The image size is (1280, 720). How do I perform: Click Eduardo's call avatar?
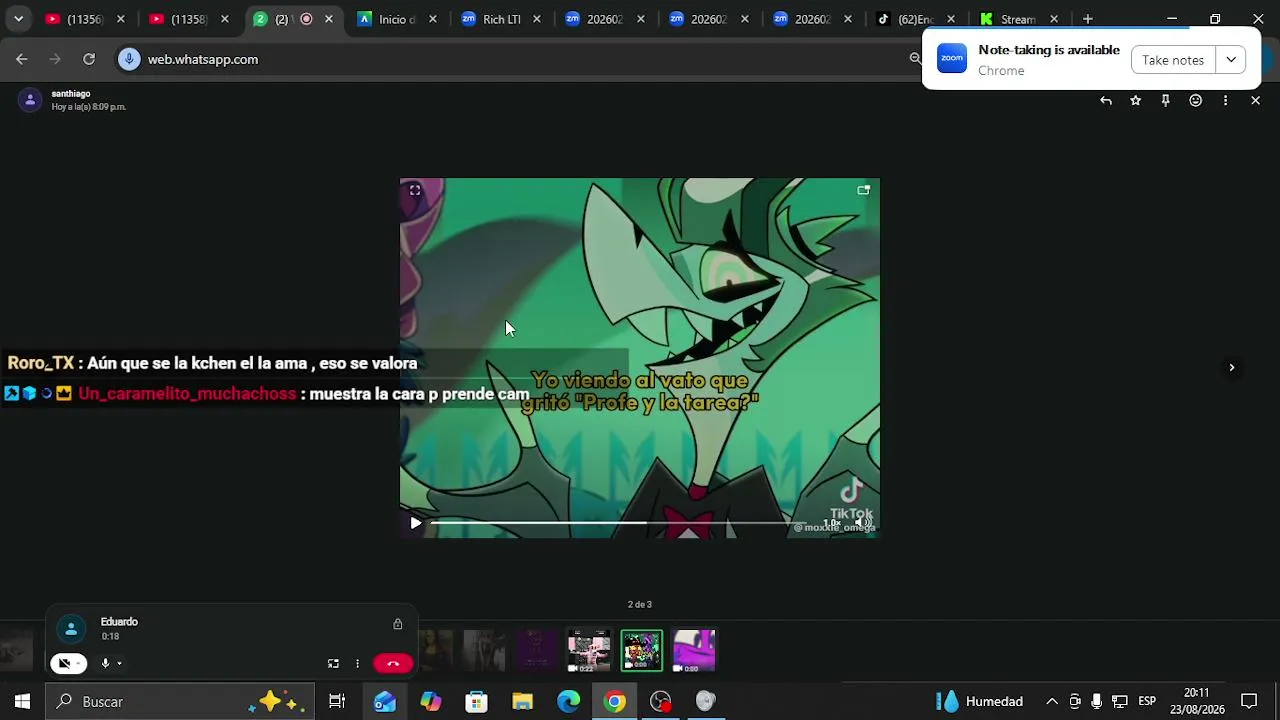click(x=71, y=629)
